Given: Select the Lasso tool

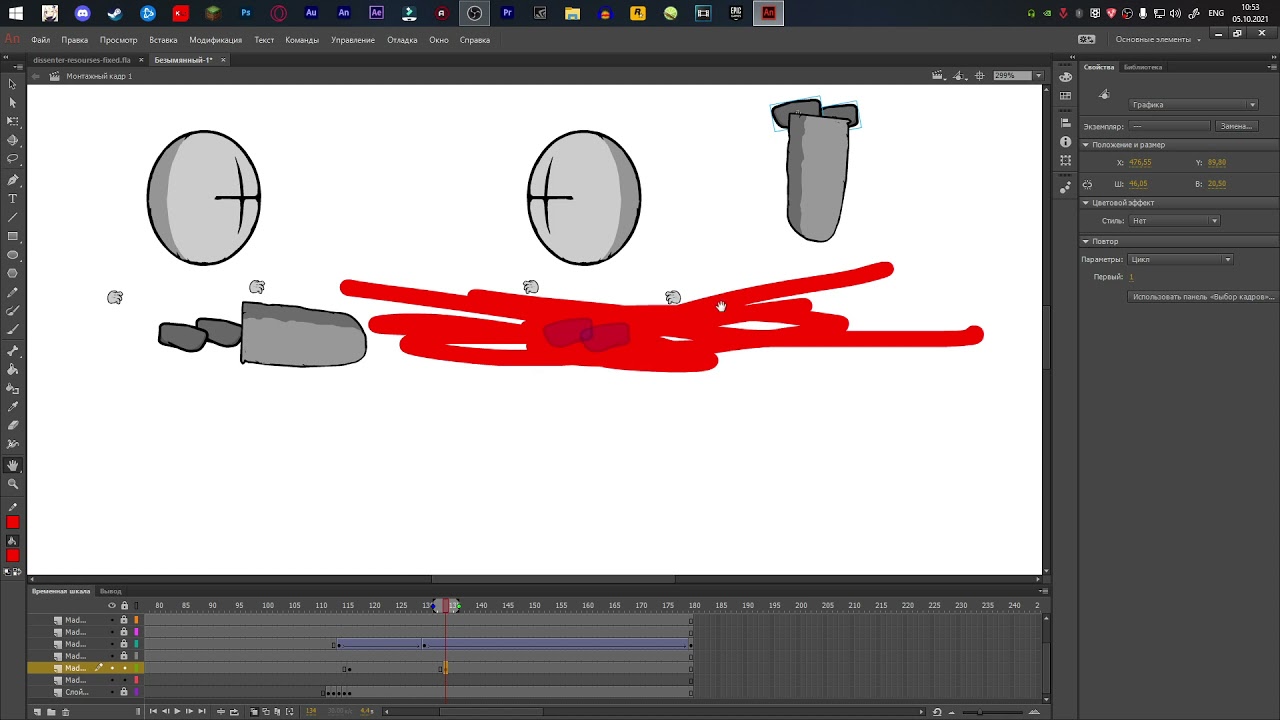Looking at the screenshot, I should [13, 160].
